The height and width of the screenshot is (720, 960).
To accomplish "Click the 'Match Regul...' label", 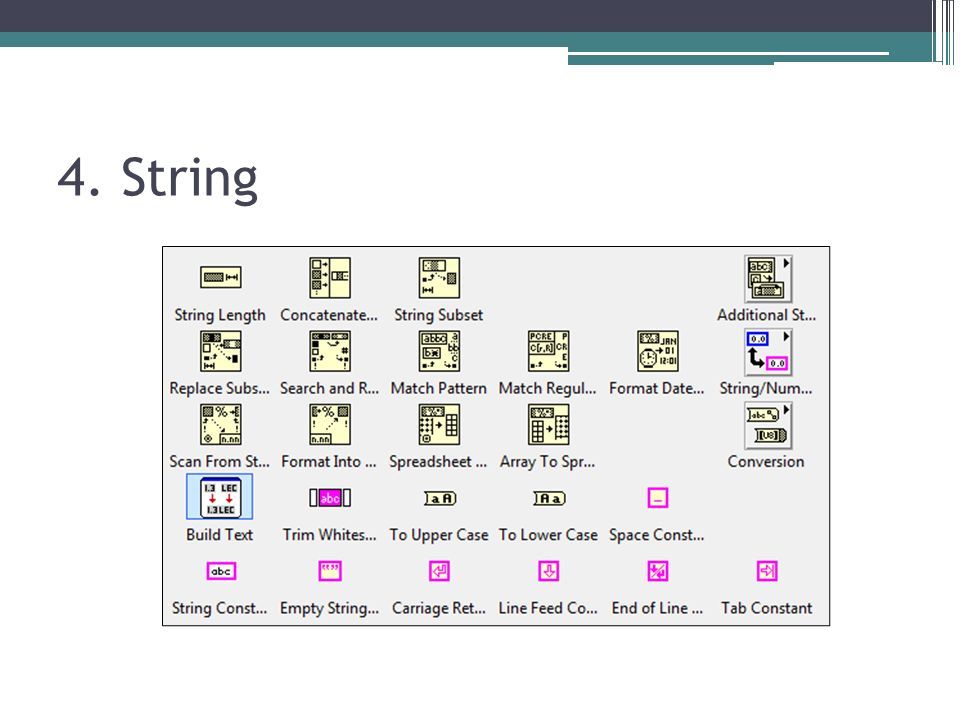I will (x=547, y=389).
